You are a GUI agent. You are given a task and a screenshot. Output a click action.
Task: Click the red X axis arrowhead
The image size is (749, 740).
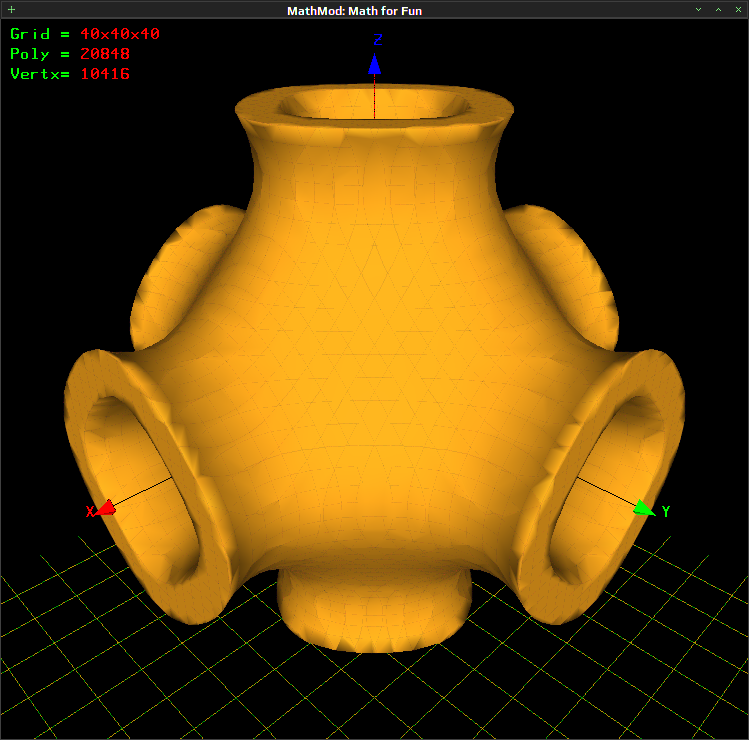click(x=106, y=508)
